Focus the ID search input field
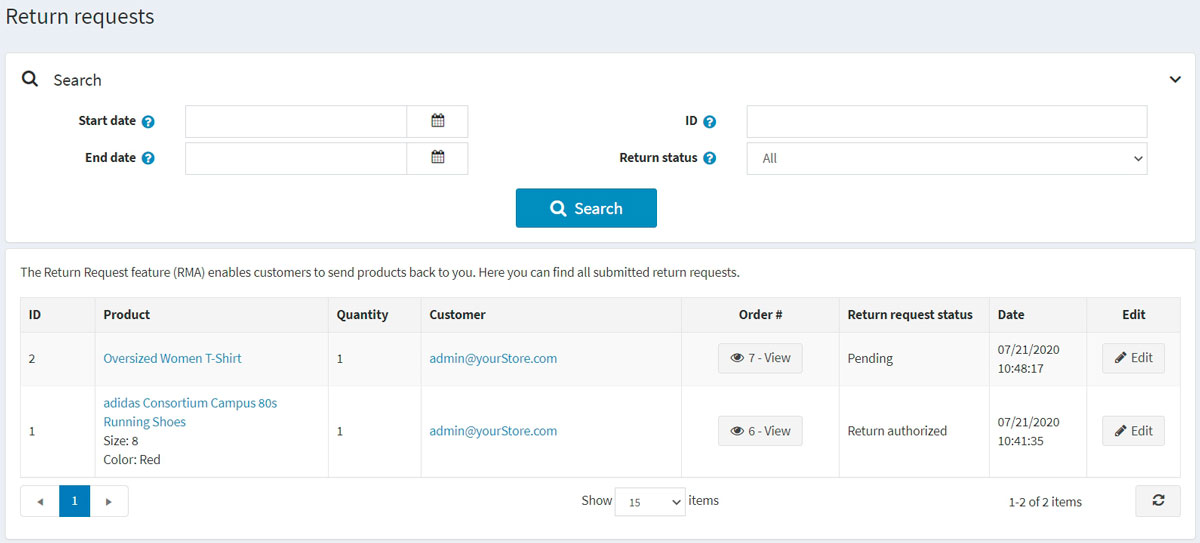 point(946,122)
